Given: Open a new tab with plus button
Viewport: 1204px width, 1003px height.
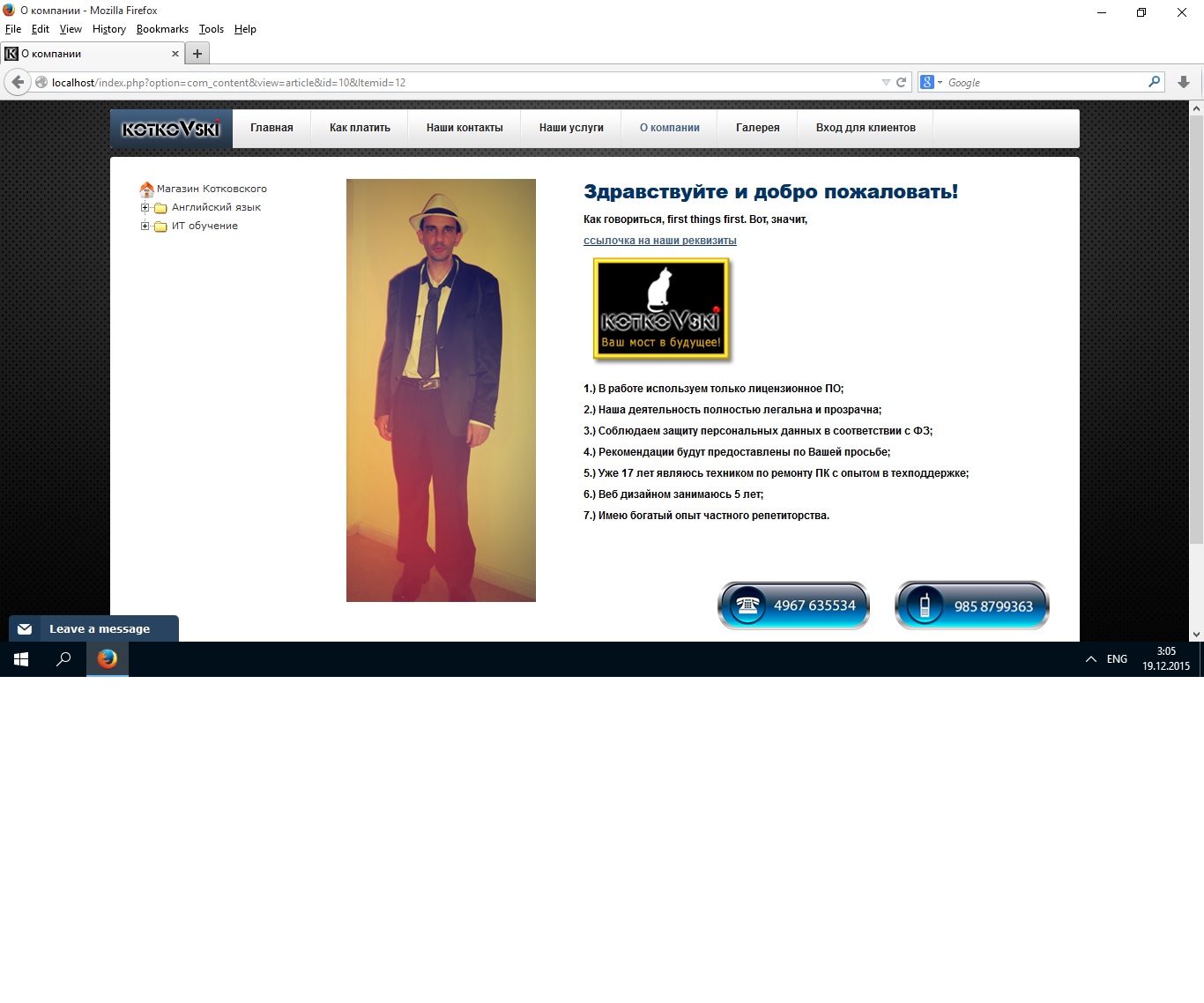Looking at the screenshot, I should tap(197, 54).
